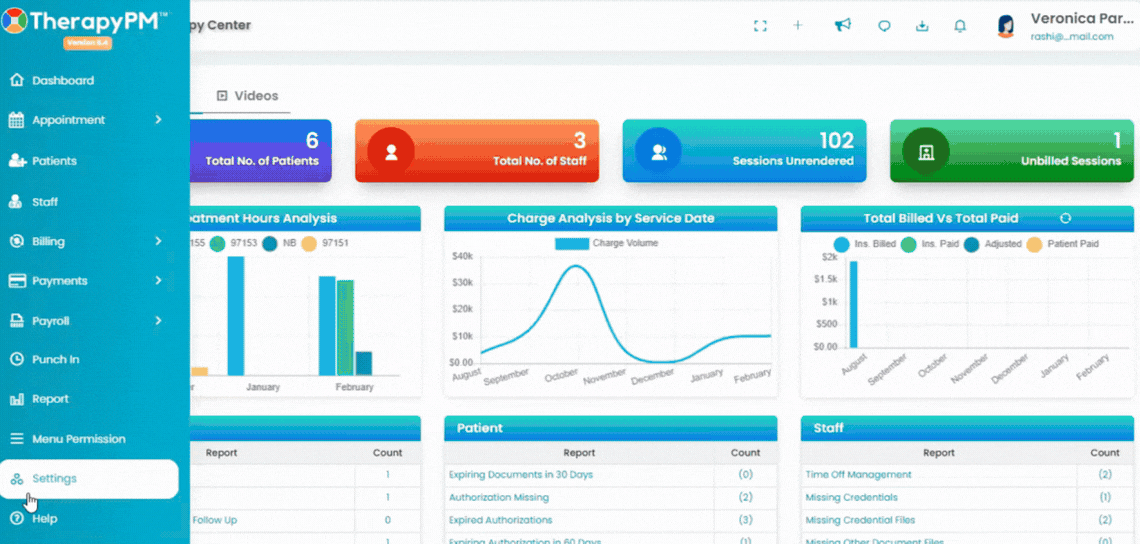Viewport: 1140px width, 544px height.
Task: Click the Staff sidebar icon
Action: 16,202
